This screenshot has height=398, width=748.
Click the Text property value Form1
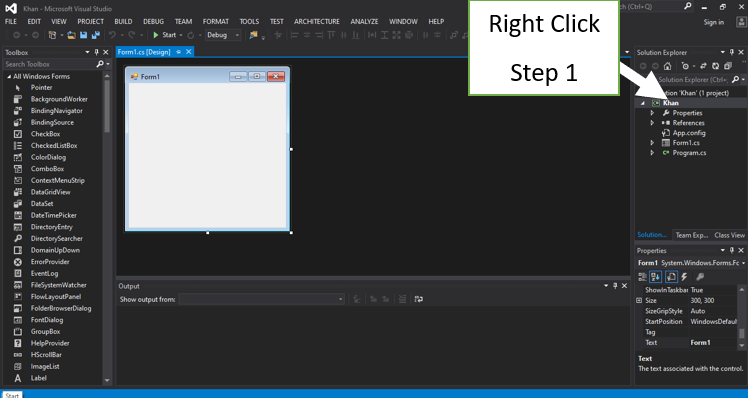click(x=700, y=343)
